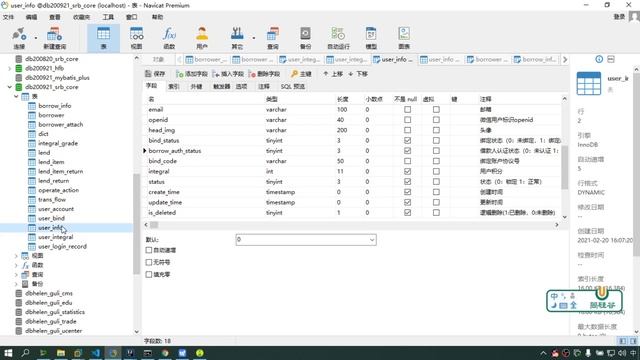Toggle Not null checkbox for email row
Viewport: 640px width, 360px height.
407,109
